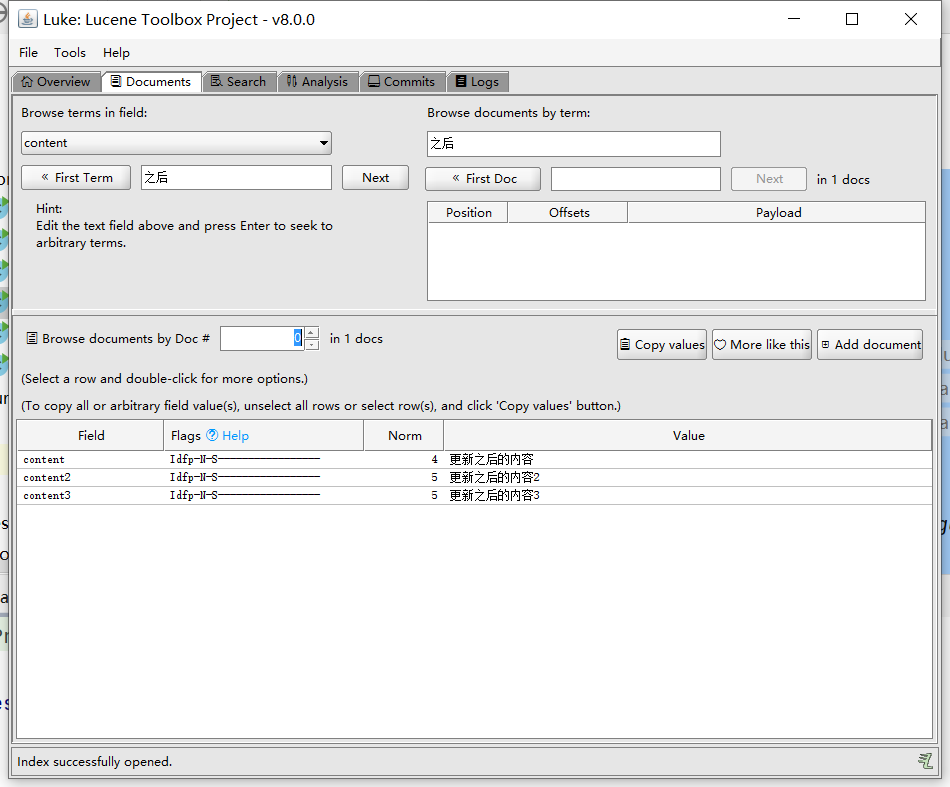
Task: Click the Browse documents by term field
Action: (574, 144)
